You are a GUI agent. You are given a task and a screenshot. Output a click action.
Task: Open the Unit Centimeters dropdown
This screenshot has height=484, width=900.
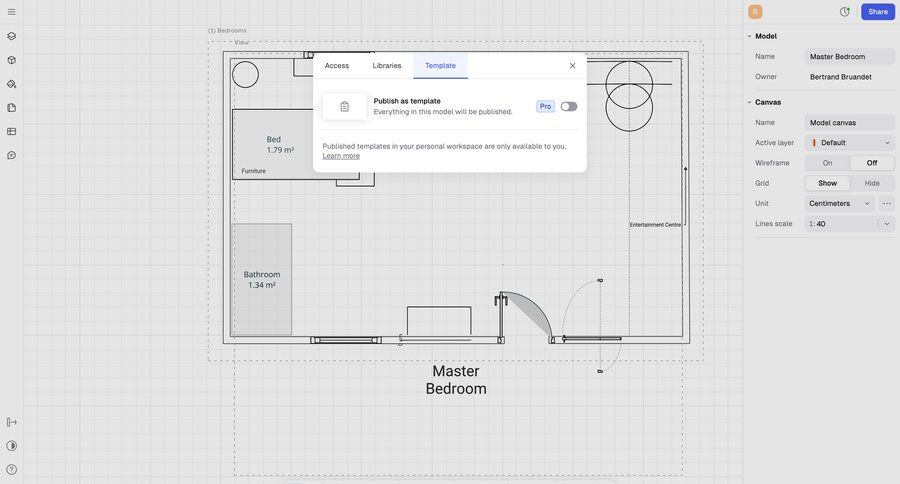840,203
